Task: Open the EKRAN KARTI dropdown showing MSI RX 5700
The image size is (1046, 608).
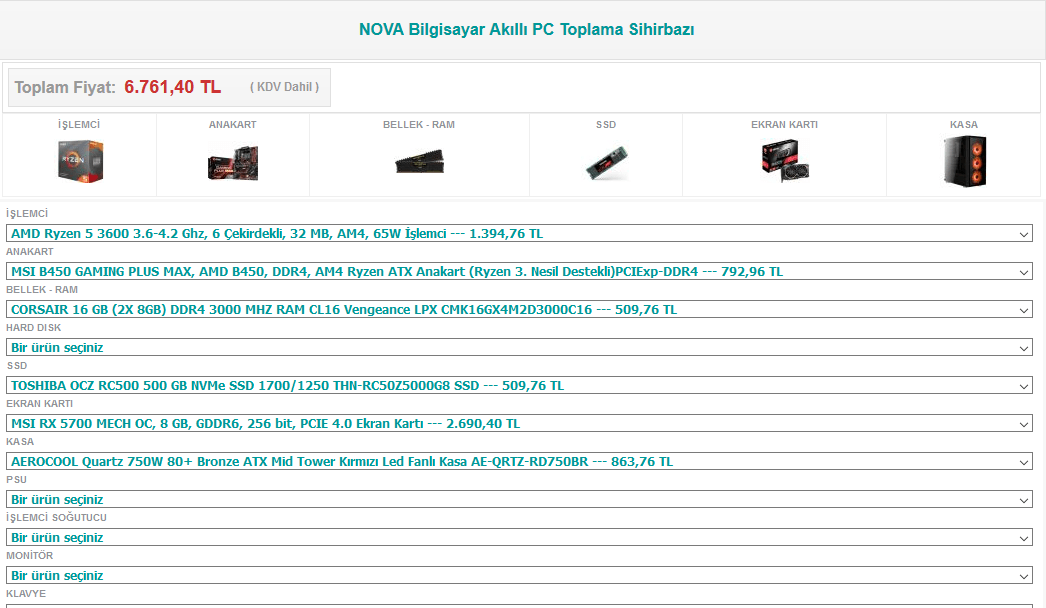Action: click(519, 424)
